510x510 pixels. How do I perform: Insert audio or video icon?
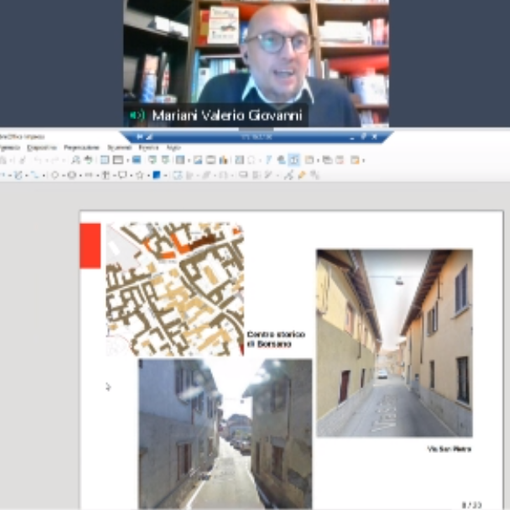pyautogui.click(x=211, y=160)
